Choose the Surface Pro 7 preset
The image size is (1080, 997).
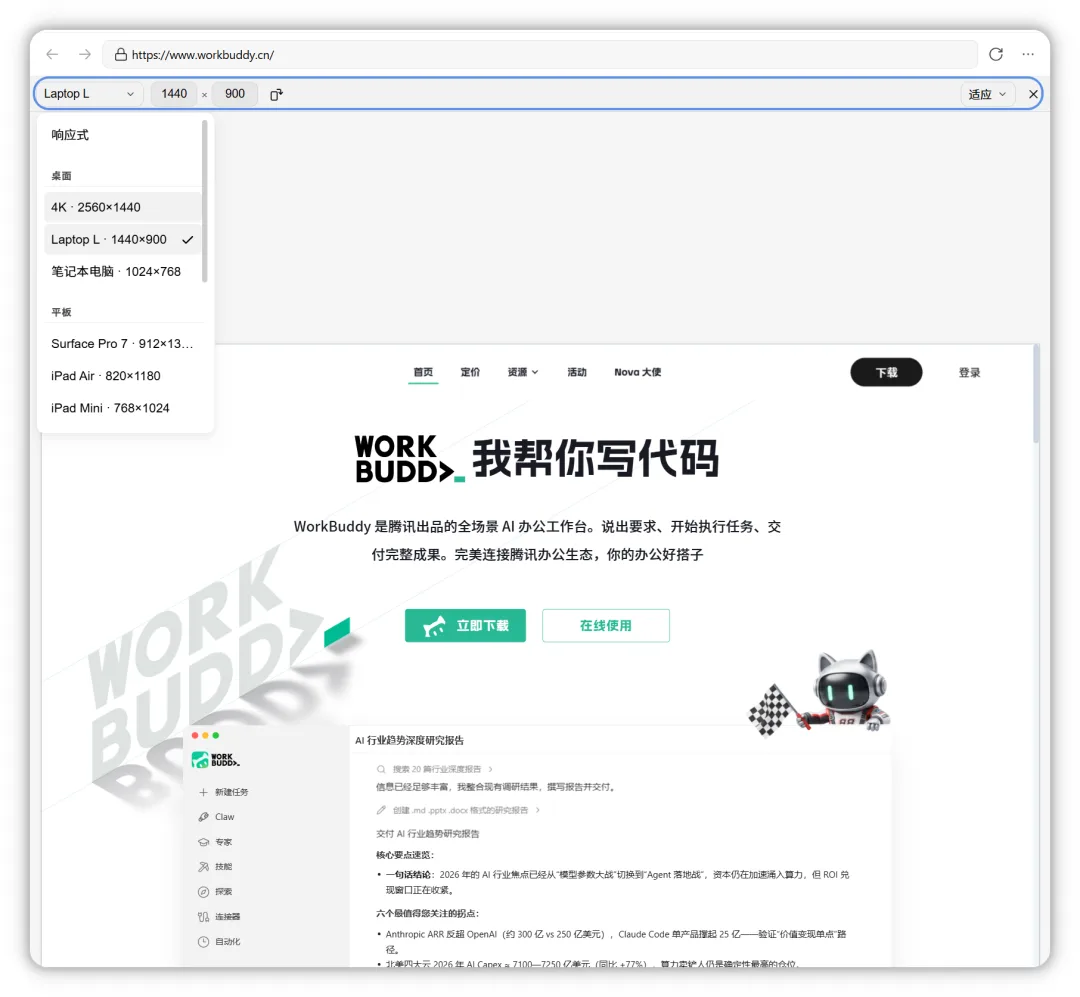tap(123, 344)
